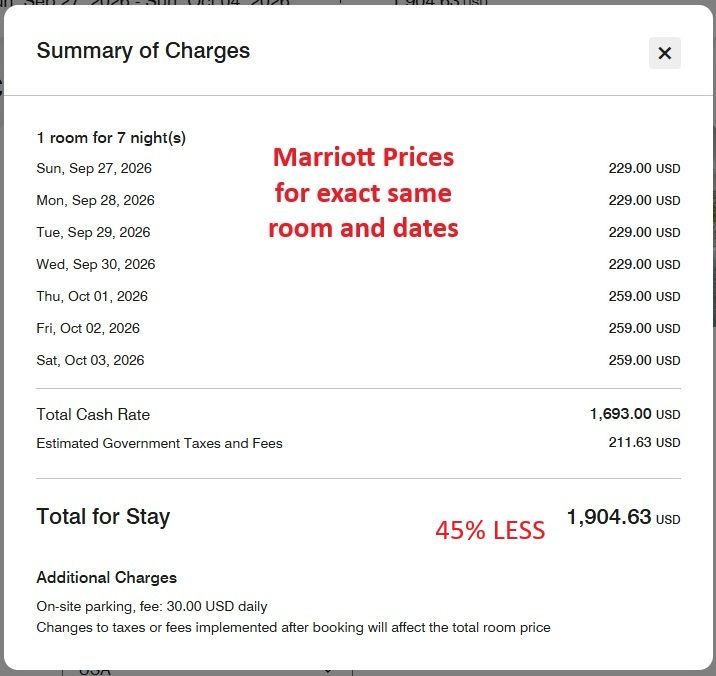Select the Sun, Sep 27, 2026 row

point(358,168)
